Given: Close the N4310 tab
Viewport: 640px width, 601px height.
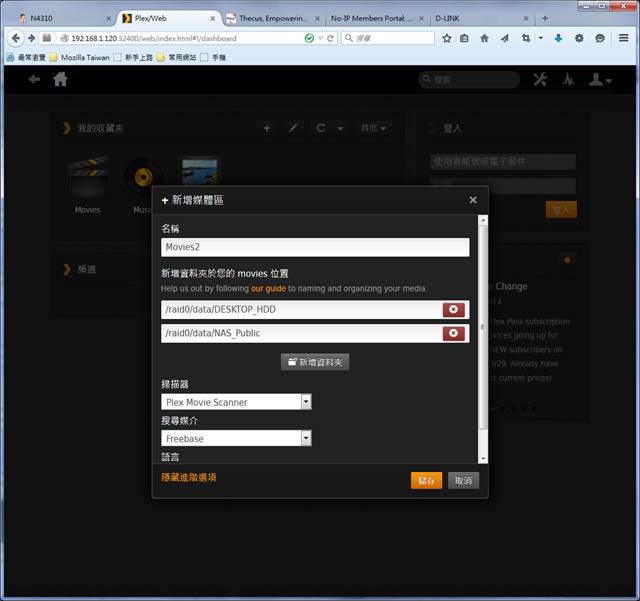Looking at the screenshot, I should 109,18.
